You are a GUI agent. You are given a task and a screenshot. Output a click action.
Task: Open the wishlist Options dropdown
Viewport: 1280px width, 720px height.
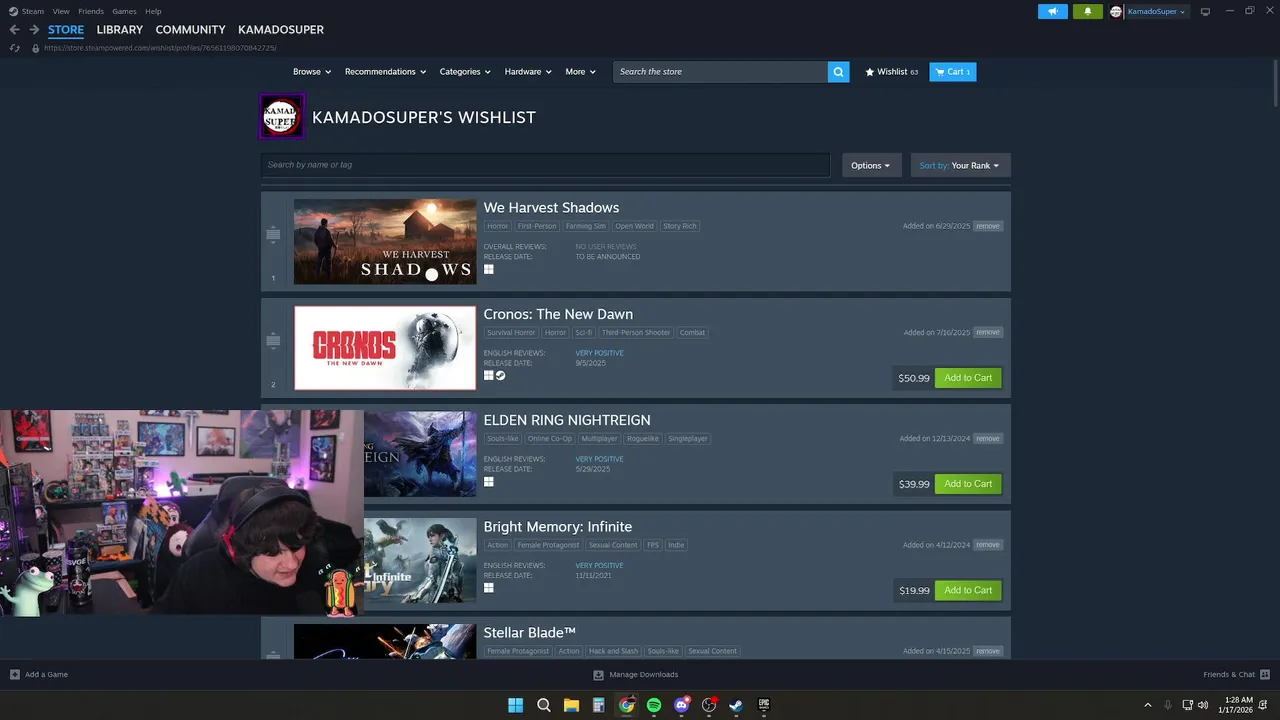(871, 165)
